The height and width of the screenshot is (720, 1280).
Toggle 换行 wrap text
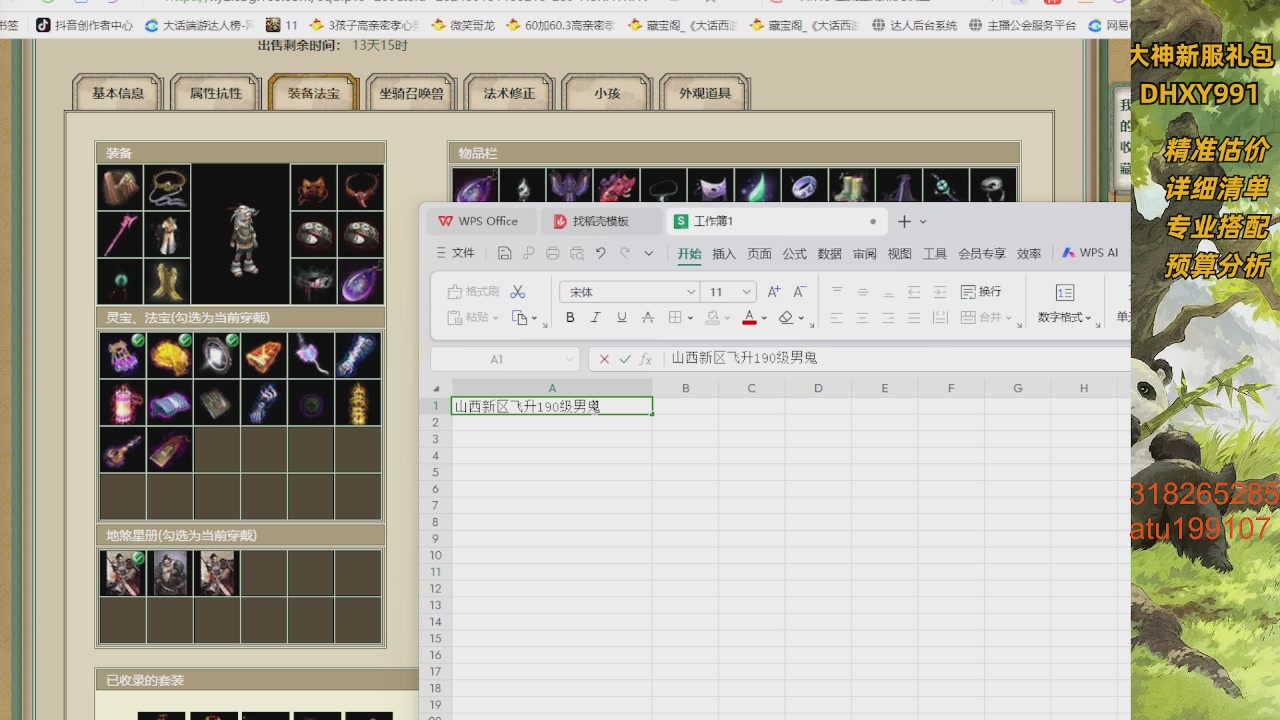tap(981, 292)
